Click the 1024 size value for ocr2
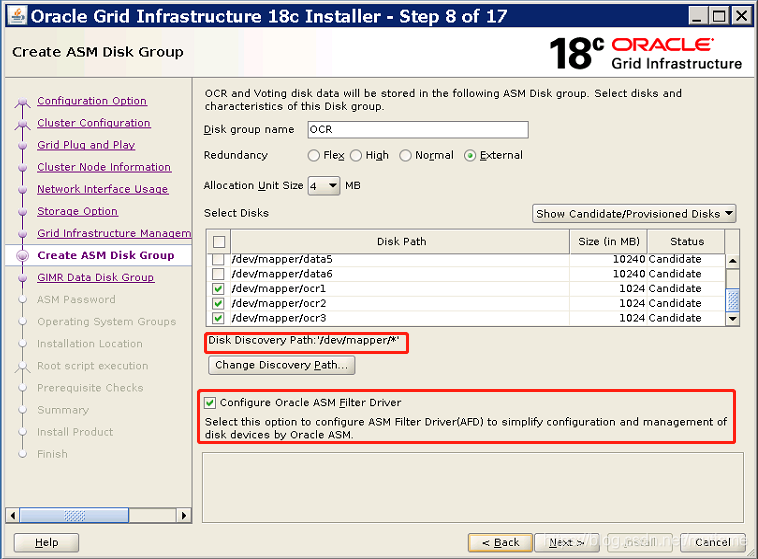This screenshot has width=758, height=559. tap(632, 303)
